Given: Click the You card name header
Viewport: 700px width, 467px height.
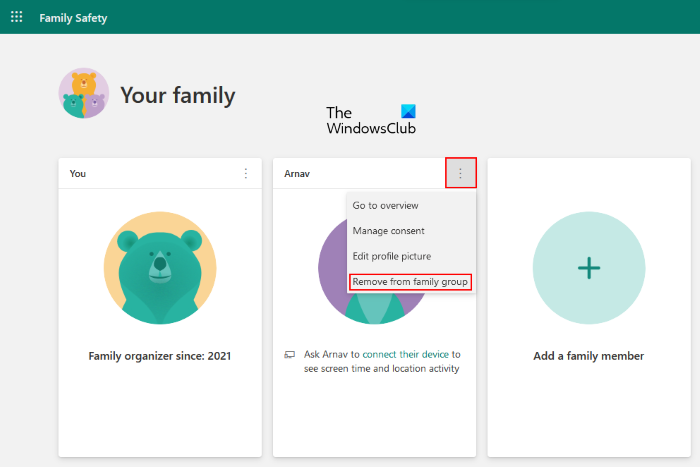Looking at the screenshot, I should tap(78, 174).
